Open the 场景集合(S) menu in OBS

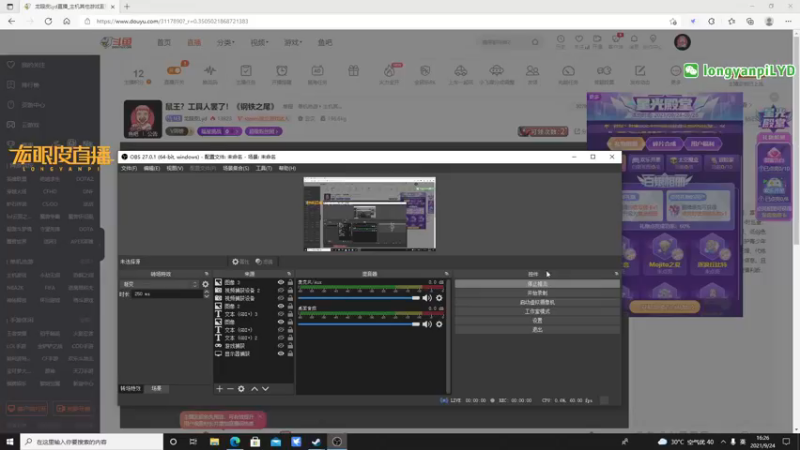point(236,168)
